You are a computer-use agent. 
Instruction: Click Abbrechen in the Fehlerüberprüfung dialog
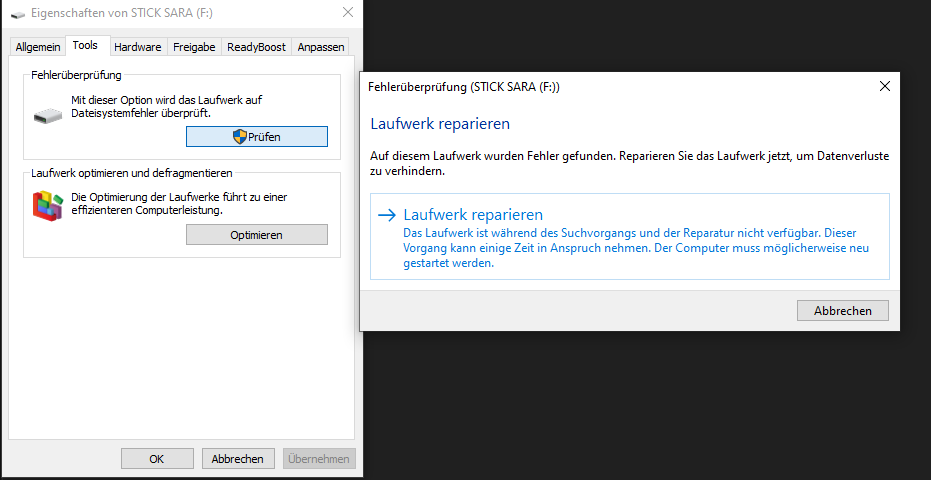click(x=843, y=311)
